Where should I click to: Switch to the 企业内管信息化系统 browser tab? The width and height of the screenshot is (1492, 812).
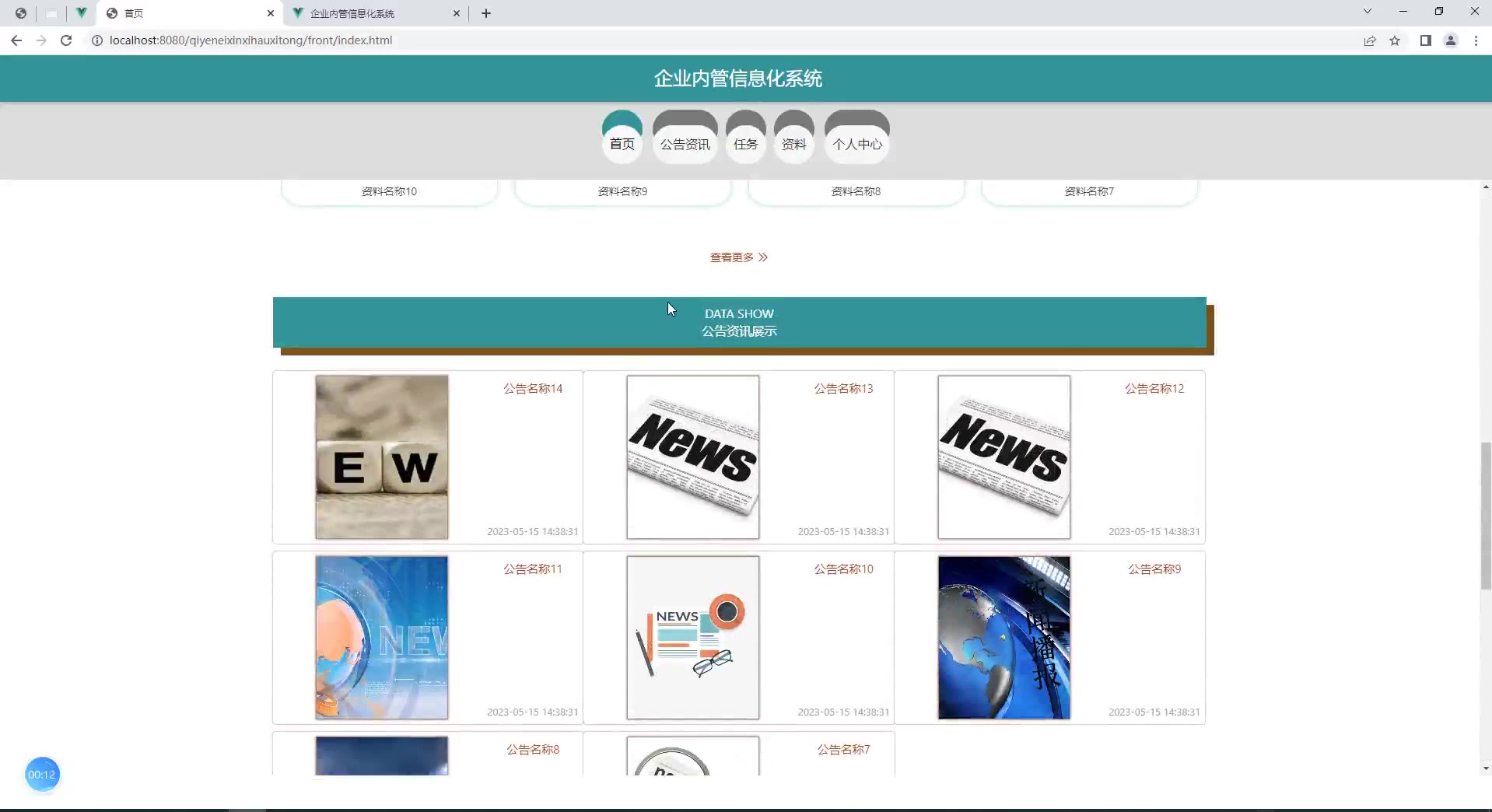click(377, 13)
